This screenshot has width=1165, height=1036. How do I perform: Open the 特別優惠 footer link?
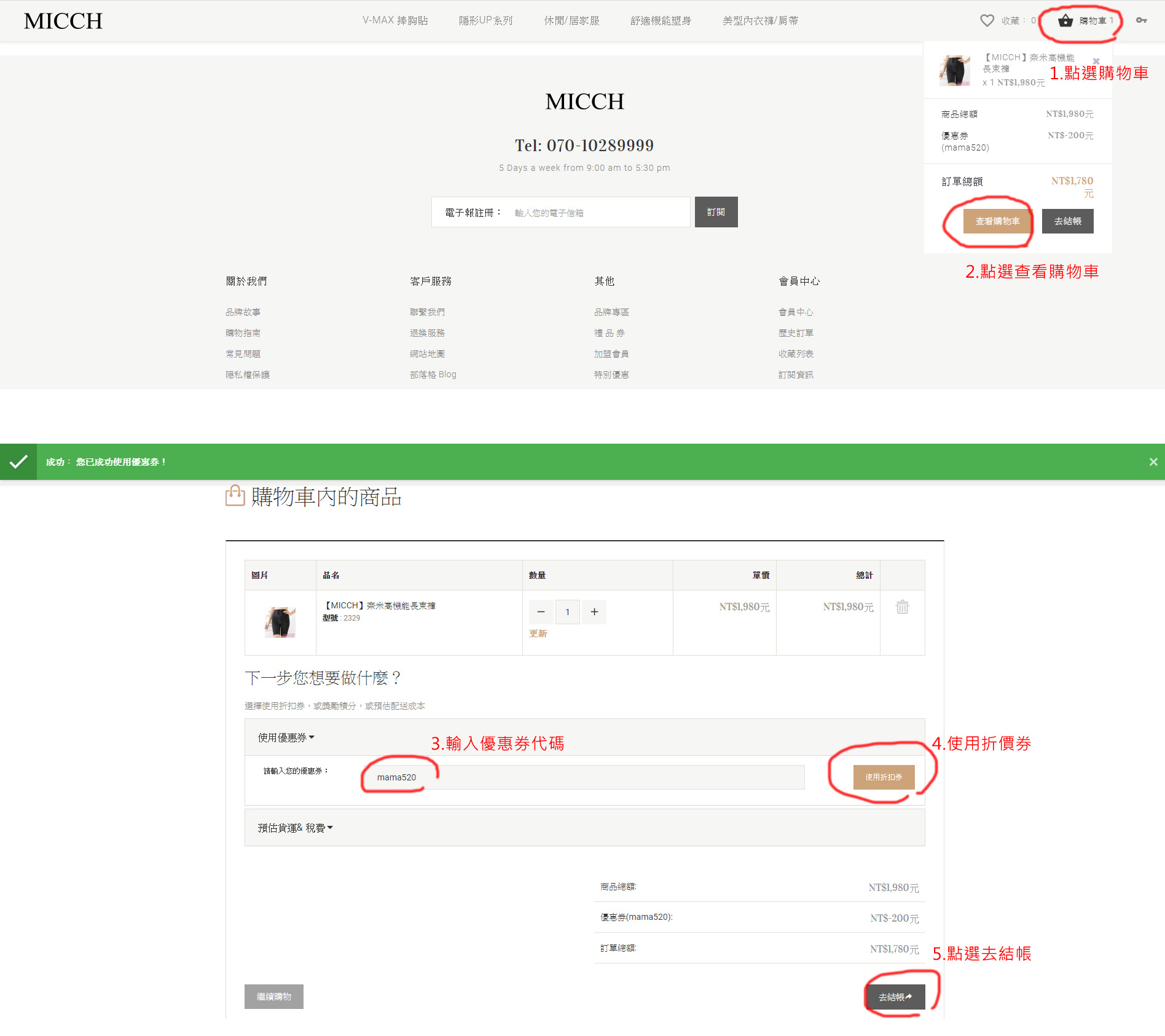pos(611,375)
